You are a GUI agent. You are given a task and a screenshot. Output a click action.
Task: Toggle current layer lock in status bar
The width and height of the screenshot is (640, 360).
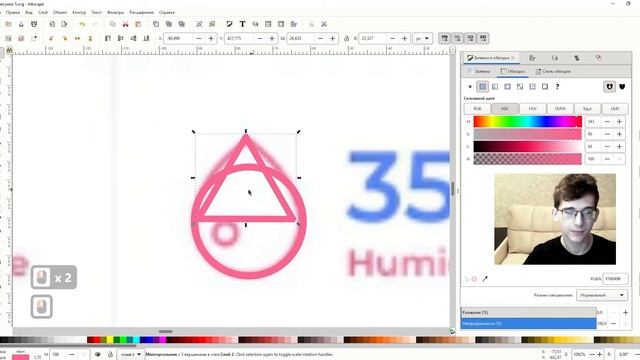110,355
